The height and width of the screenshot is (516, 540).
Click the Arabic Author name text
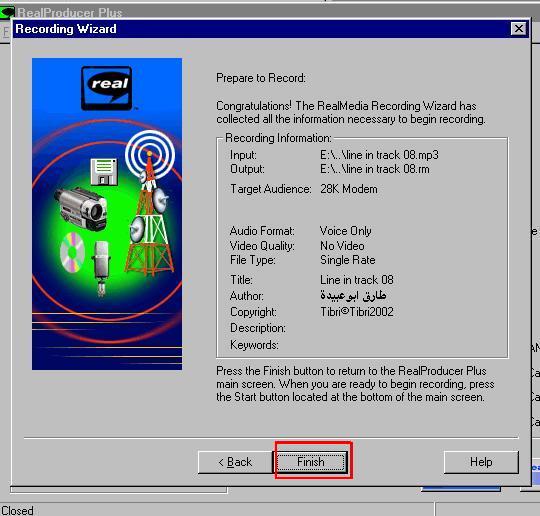pyautogui.click(x=353, y=295)
